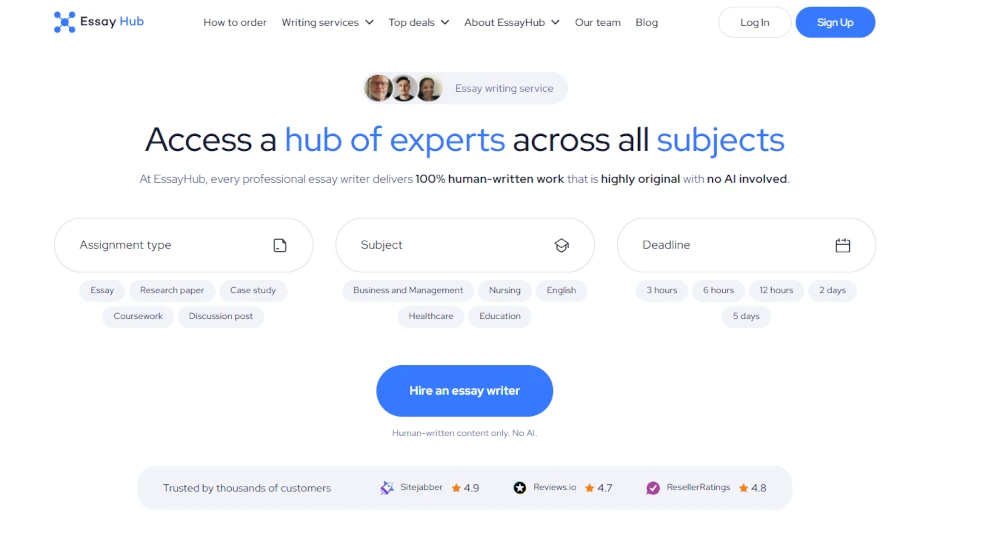Click the Essay writing service badge label

(504, 89)
